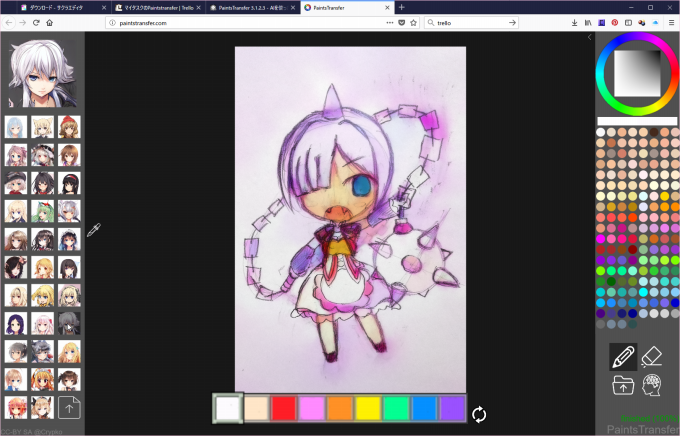Click the AI brain head icon
The width and height of the screenshot is (680, 436).
pos(652,385)
